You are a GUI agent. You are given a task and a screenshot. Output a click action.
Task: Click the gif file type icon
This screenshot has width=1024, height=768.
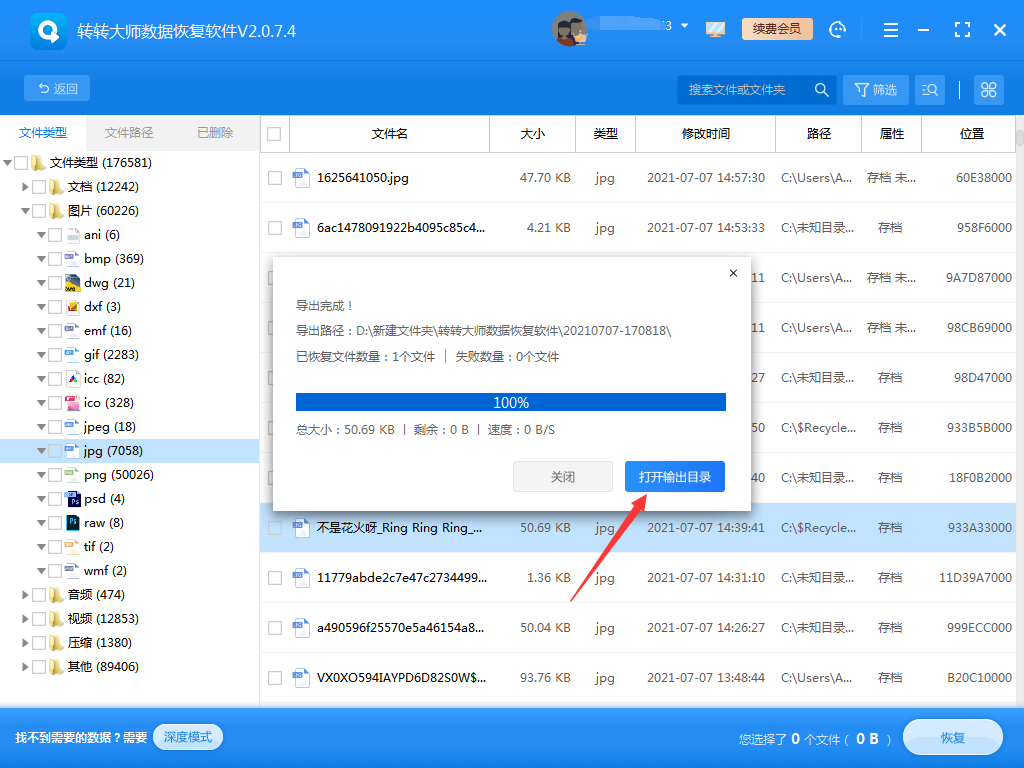pos(72,355)
